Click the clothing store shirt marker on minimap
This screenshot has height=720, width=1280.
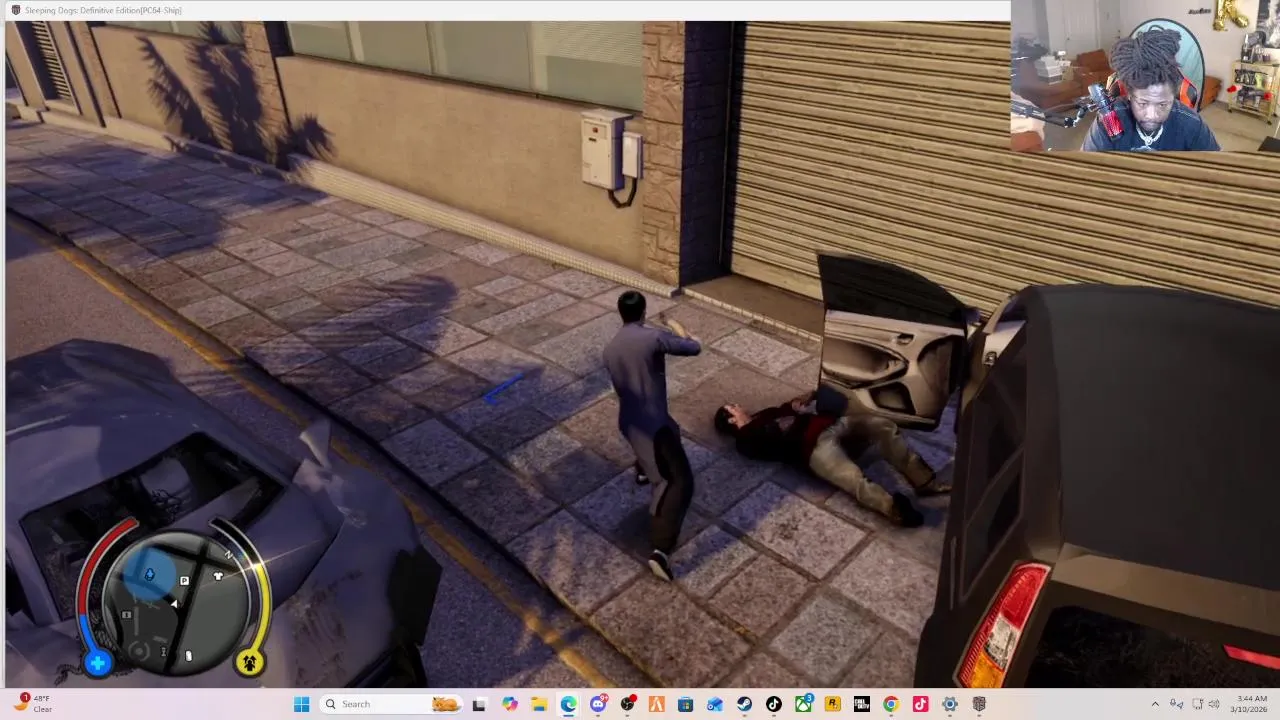(x=218, y=576)
